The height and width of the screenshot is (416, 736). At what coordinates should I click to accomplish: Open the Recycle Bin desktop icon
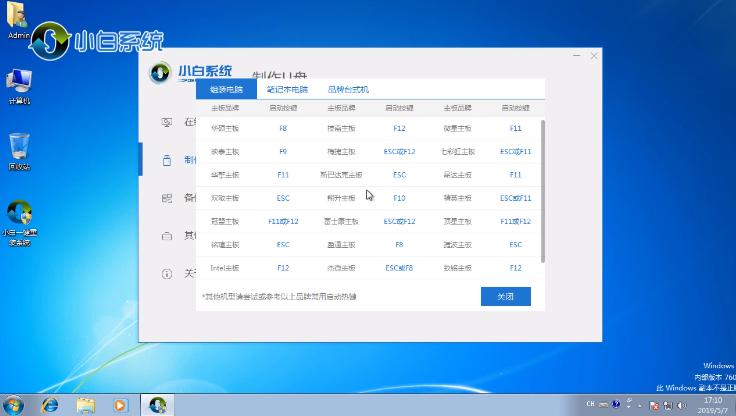coord(19,150)
